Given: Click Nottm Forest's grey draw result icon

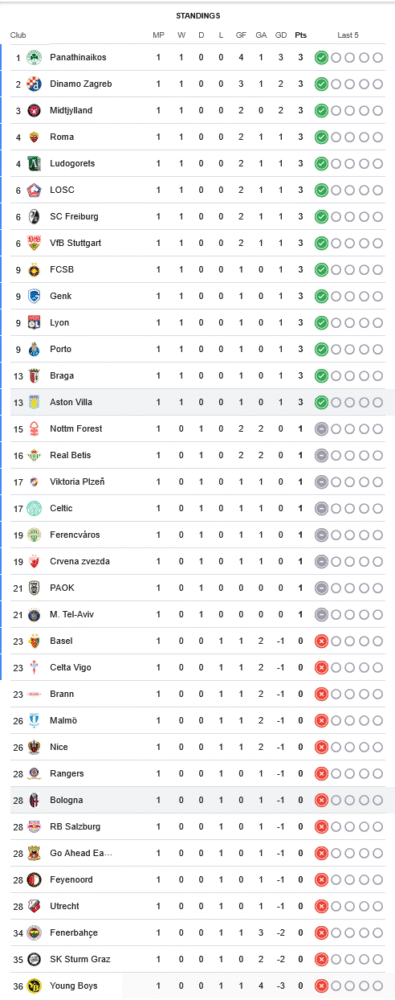Looking at the screenshot, I should coord(321,429).
